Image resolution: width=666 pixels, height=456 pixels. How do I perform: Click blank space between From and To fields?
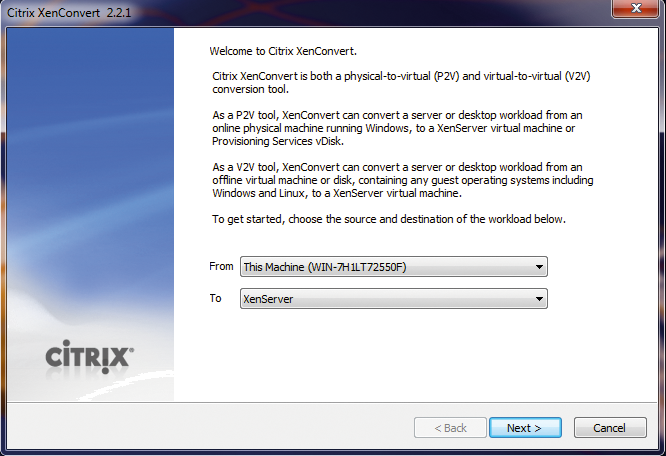click(x=390, y=283)
